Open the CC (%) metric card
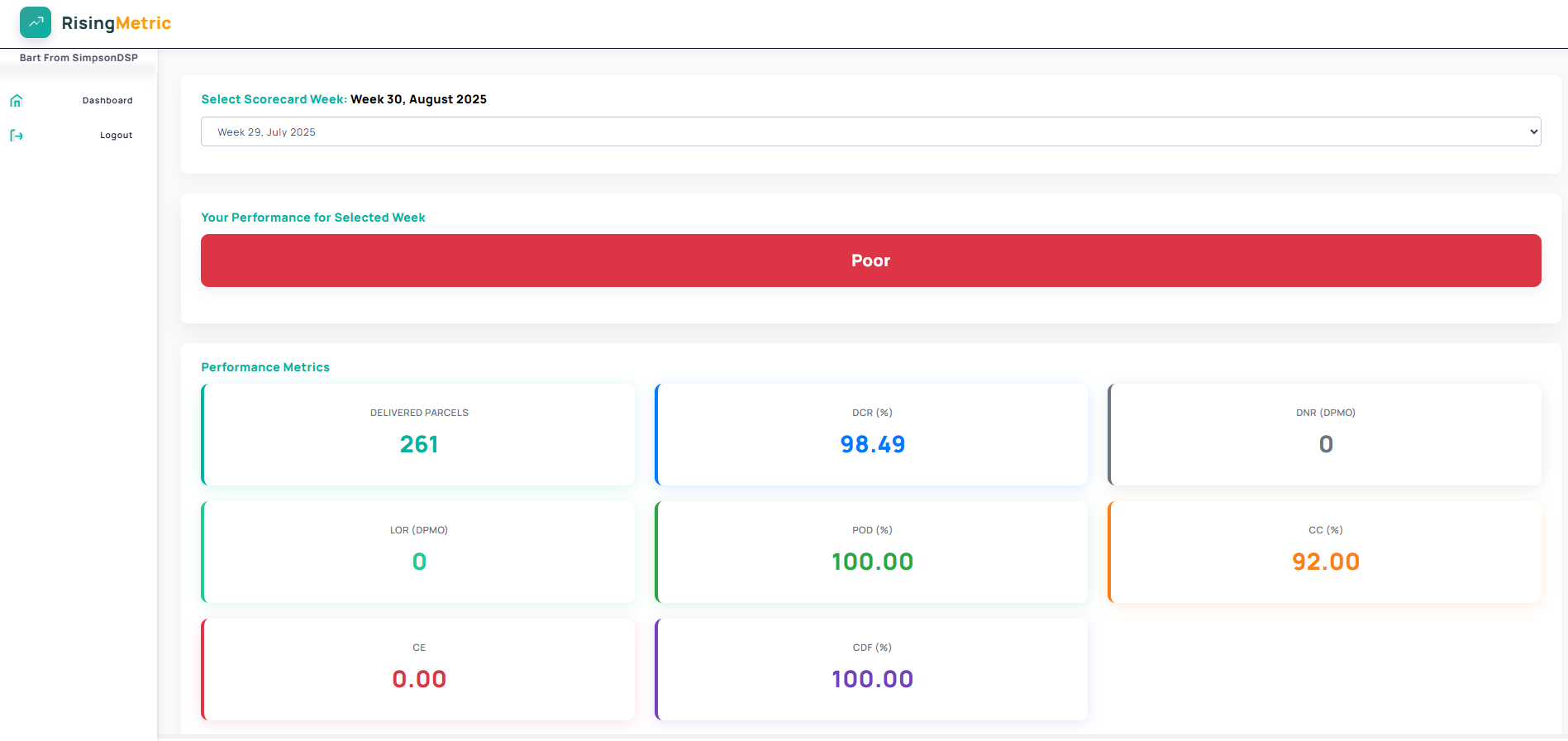 pos(1325,552)
